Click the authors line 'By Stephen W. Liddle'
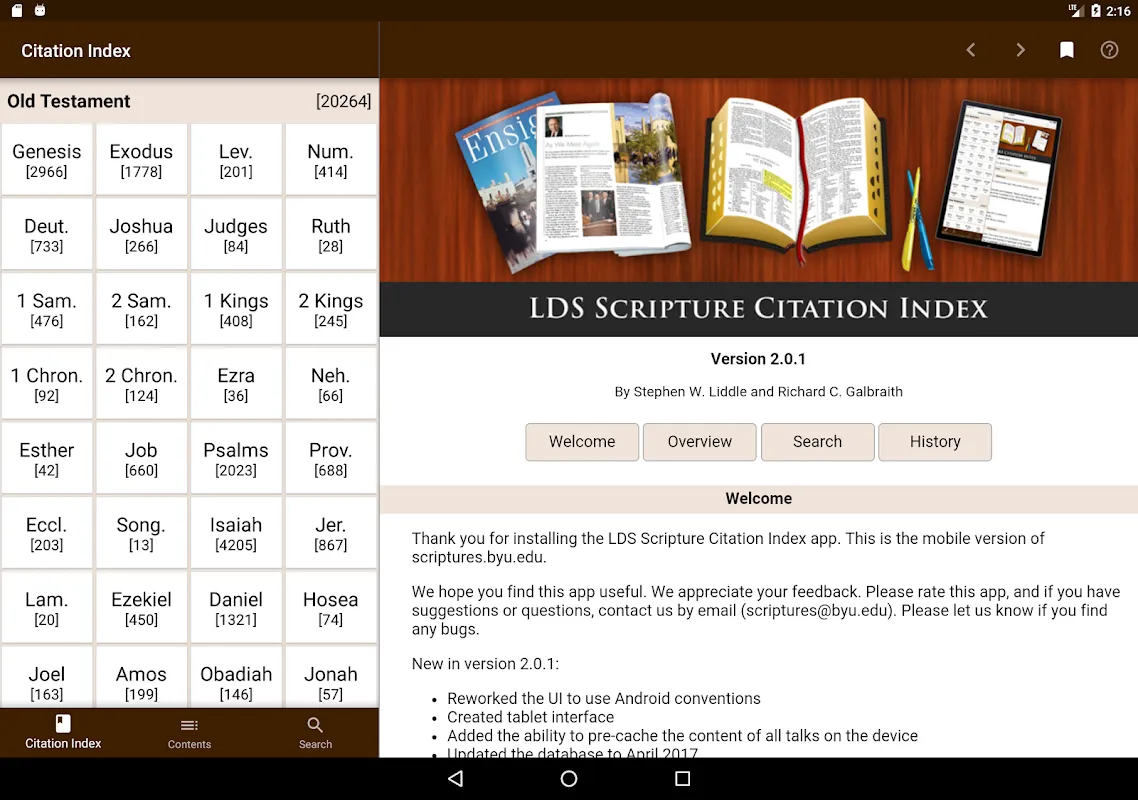This screenshot has width=1138, height=800. pos(758,392)
